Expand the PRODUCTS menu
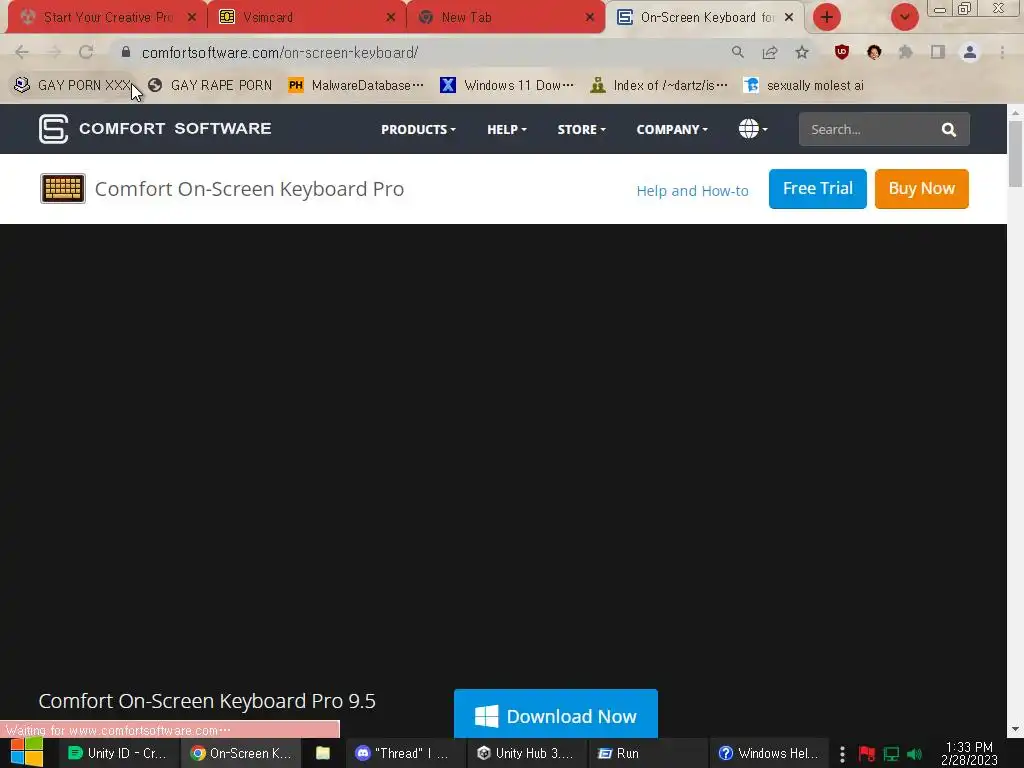The width and height of the screenshot is (1024, 768). [418, 129]
